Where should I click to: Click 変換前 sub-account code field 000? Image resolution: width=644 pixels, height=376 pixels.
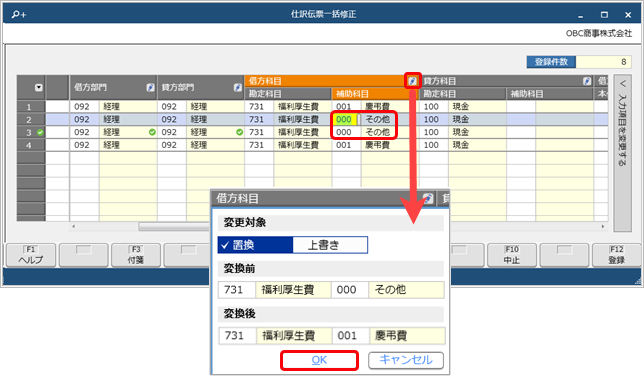(x=350, y=290)
